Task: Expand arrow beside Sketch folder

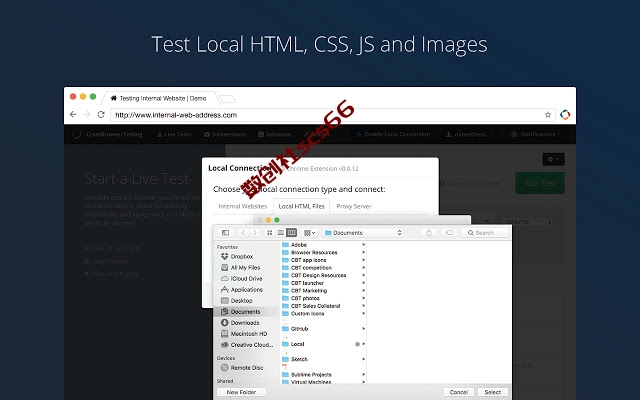Action: 363,359
